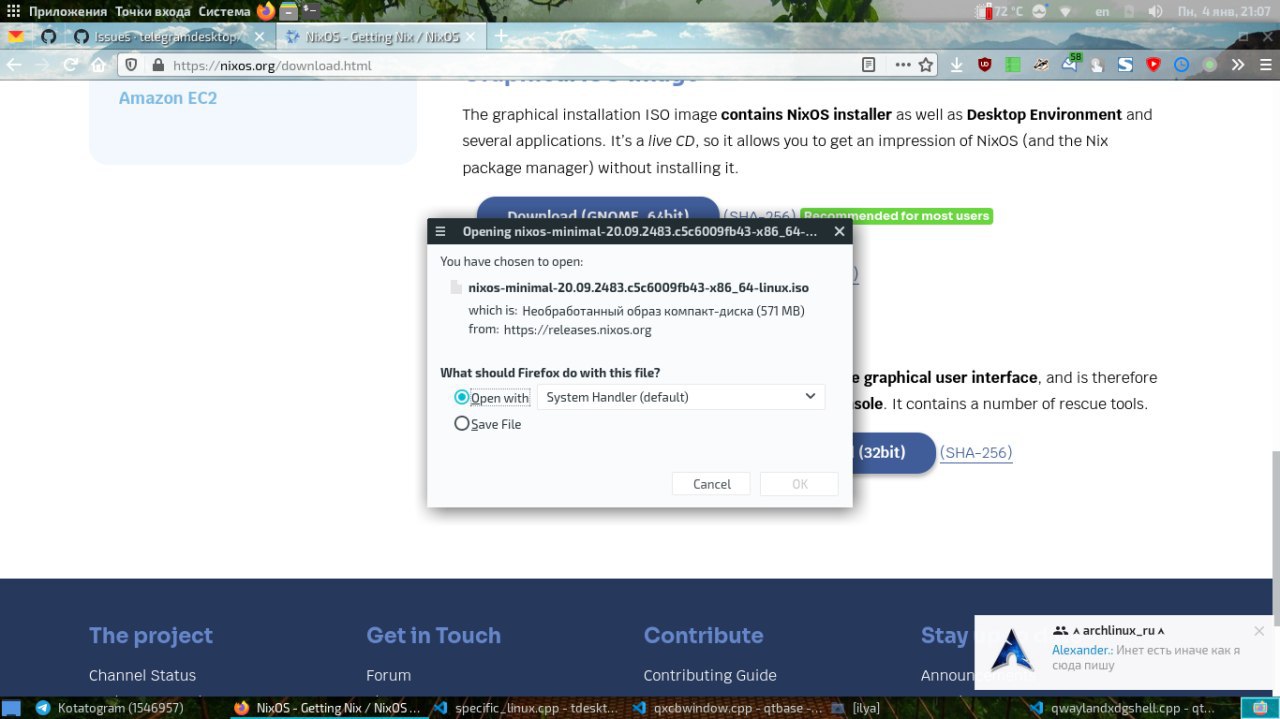Expand the System Handler (default) dropdown
The width and height of the screenshot is (1280, 719).
pyautogui.click(x=681, y=397)
